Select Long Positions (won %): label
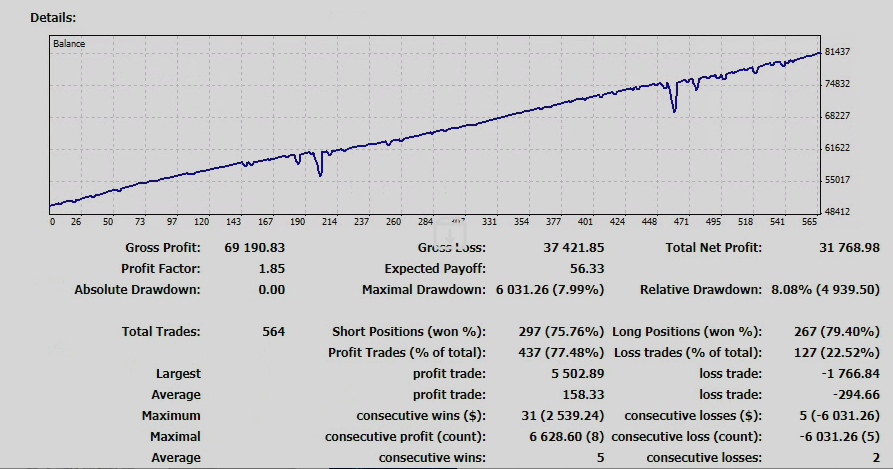The height and width of the screenshot is (469, 893). coord(687,332)
